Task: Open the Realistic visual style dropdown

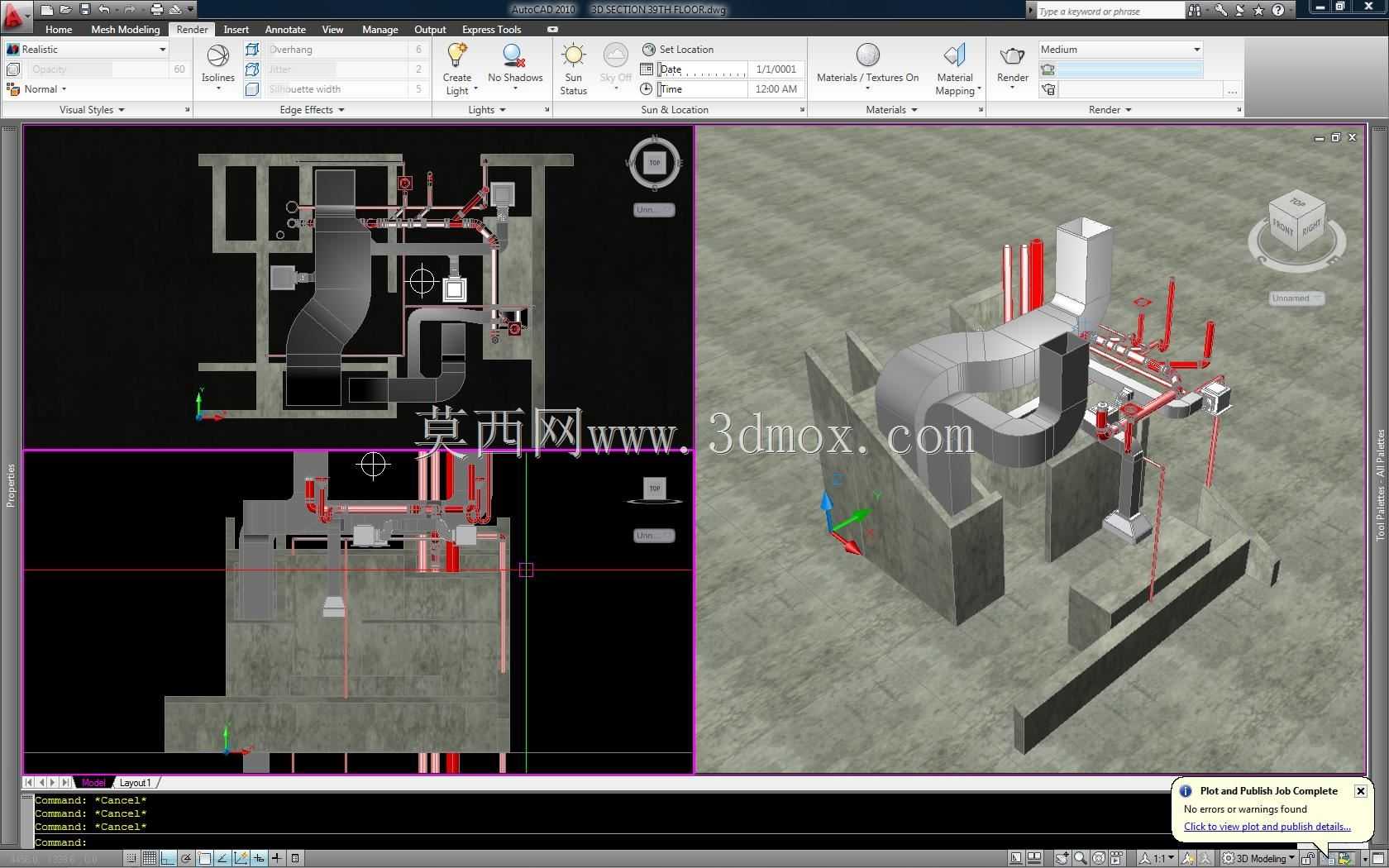Action: tap(87, 50)
